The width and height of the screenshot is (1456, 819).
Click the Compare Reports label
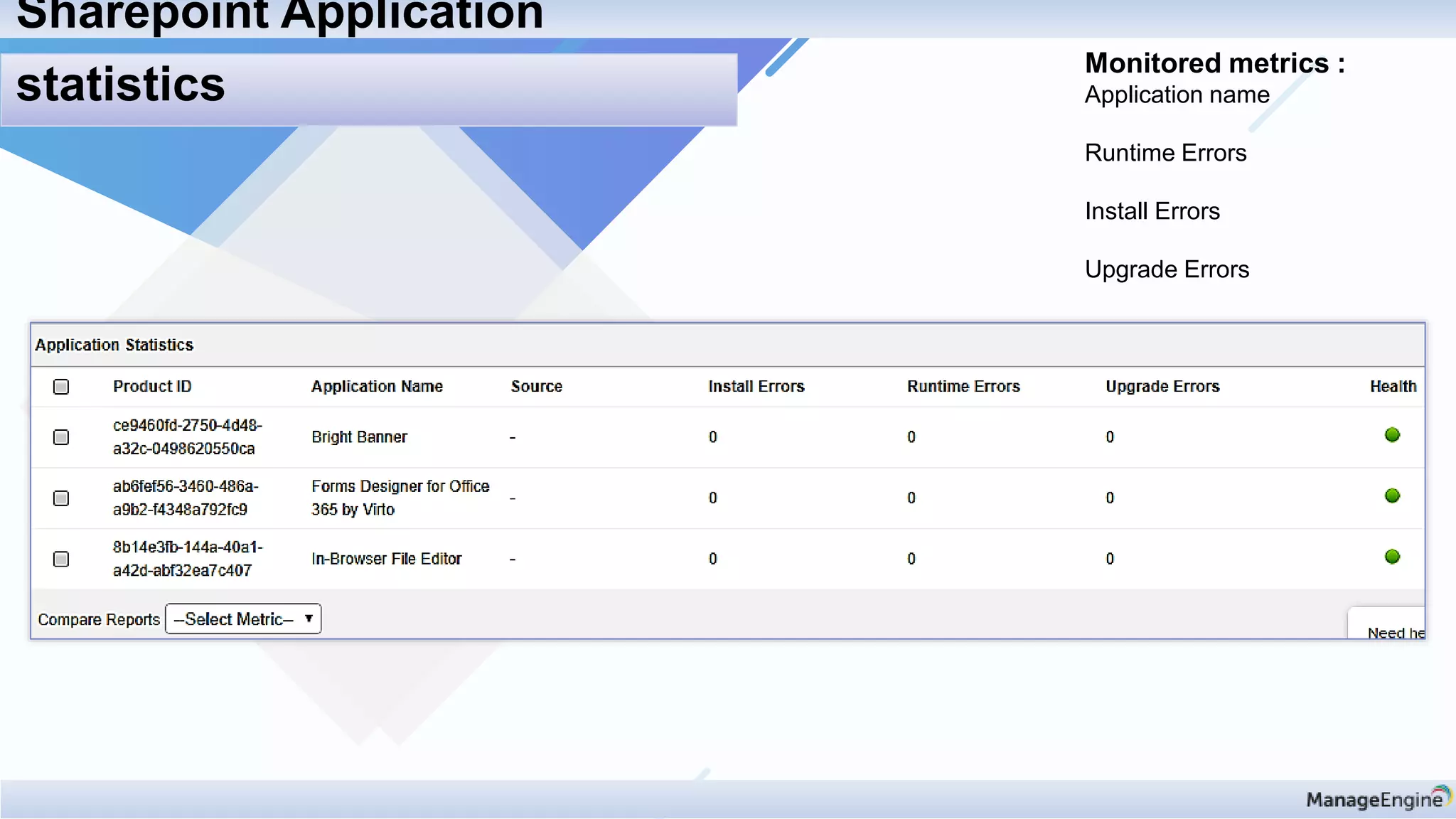click(x=99, y=620)
